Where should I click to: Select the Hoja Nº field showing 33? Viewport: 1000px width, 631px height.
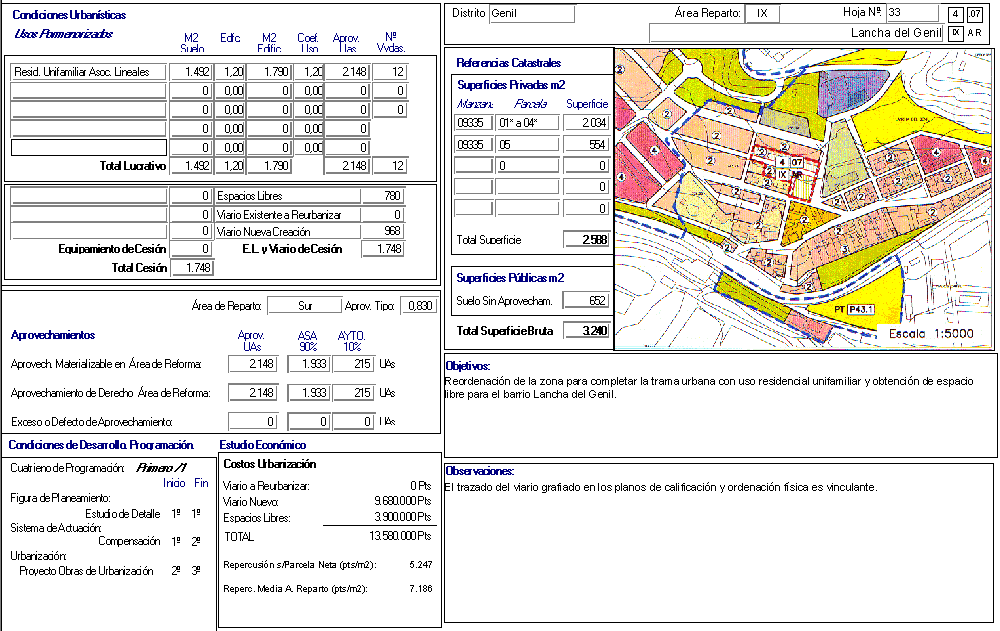[911, 13]
